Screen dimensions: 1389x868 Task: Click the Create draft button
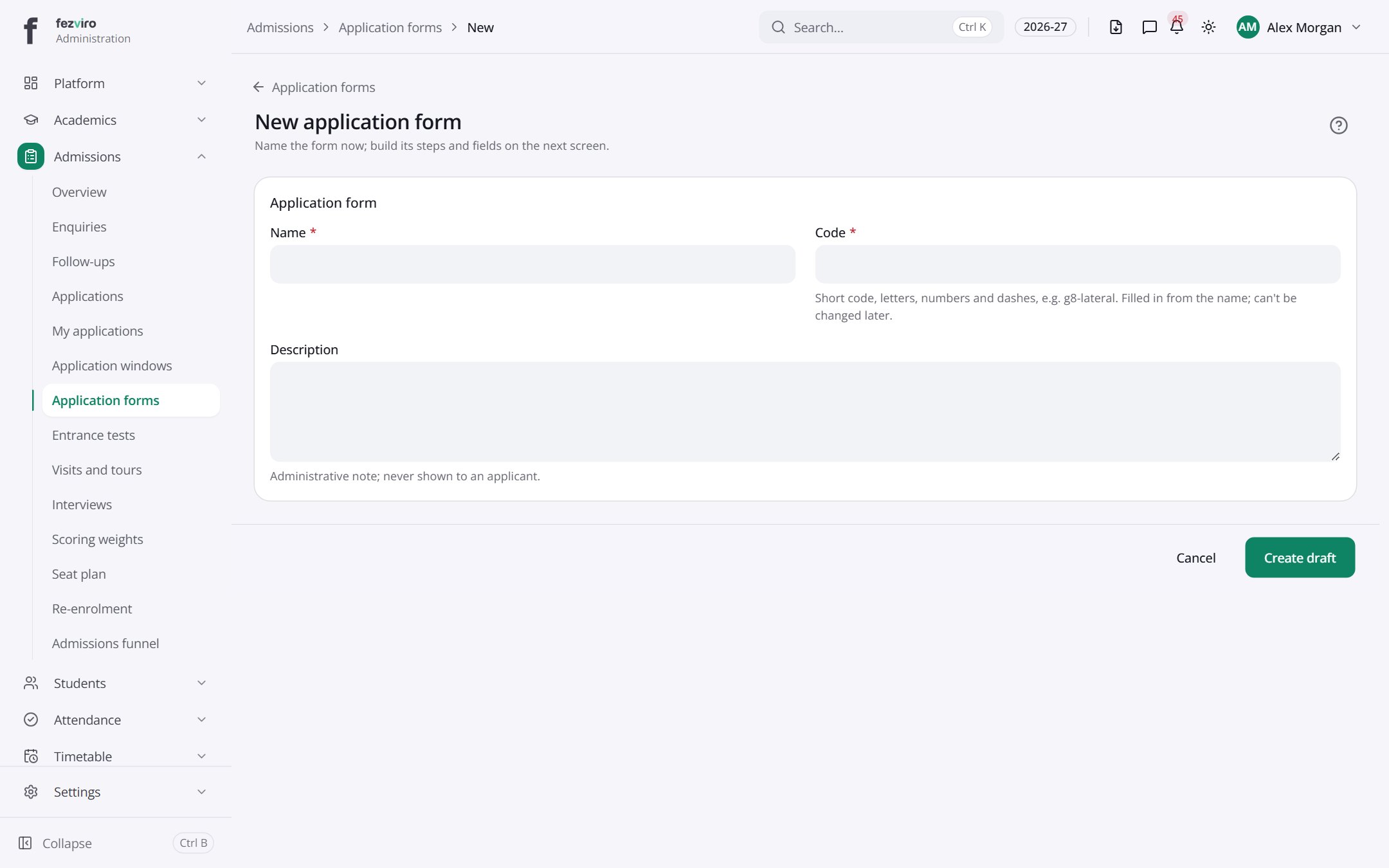click(x=1300, y=557)
